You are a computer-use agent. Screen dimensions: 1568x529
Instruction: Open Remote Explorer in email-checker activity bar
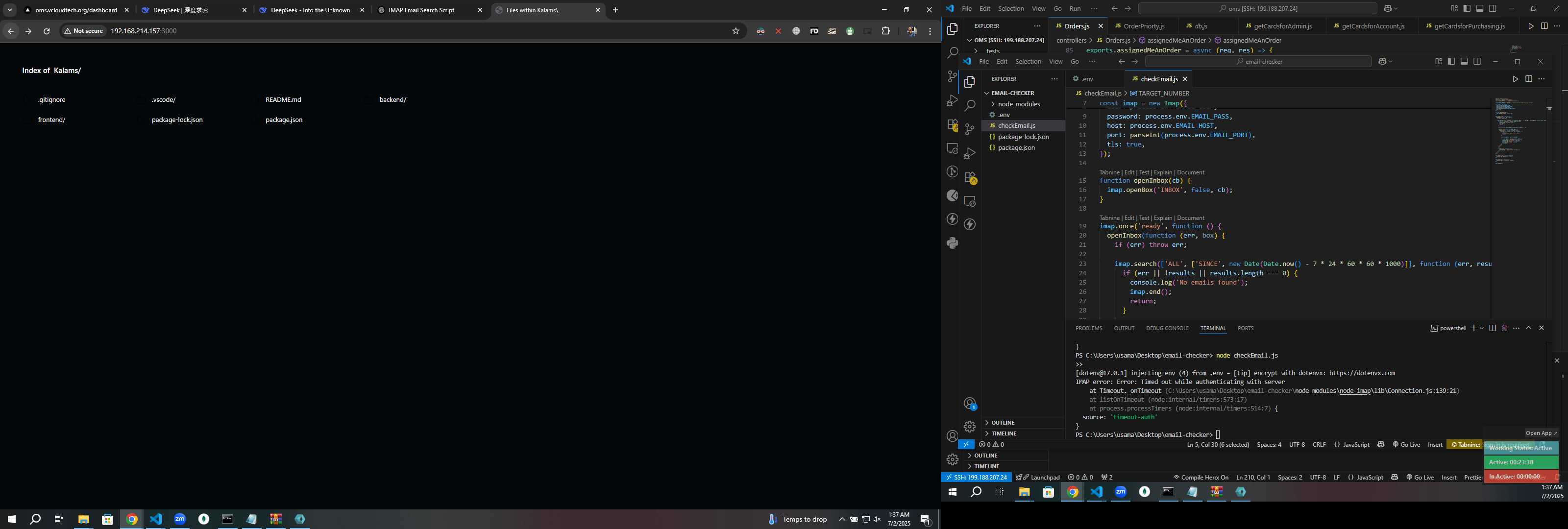pyautogui.click(x=970, y=201)
